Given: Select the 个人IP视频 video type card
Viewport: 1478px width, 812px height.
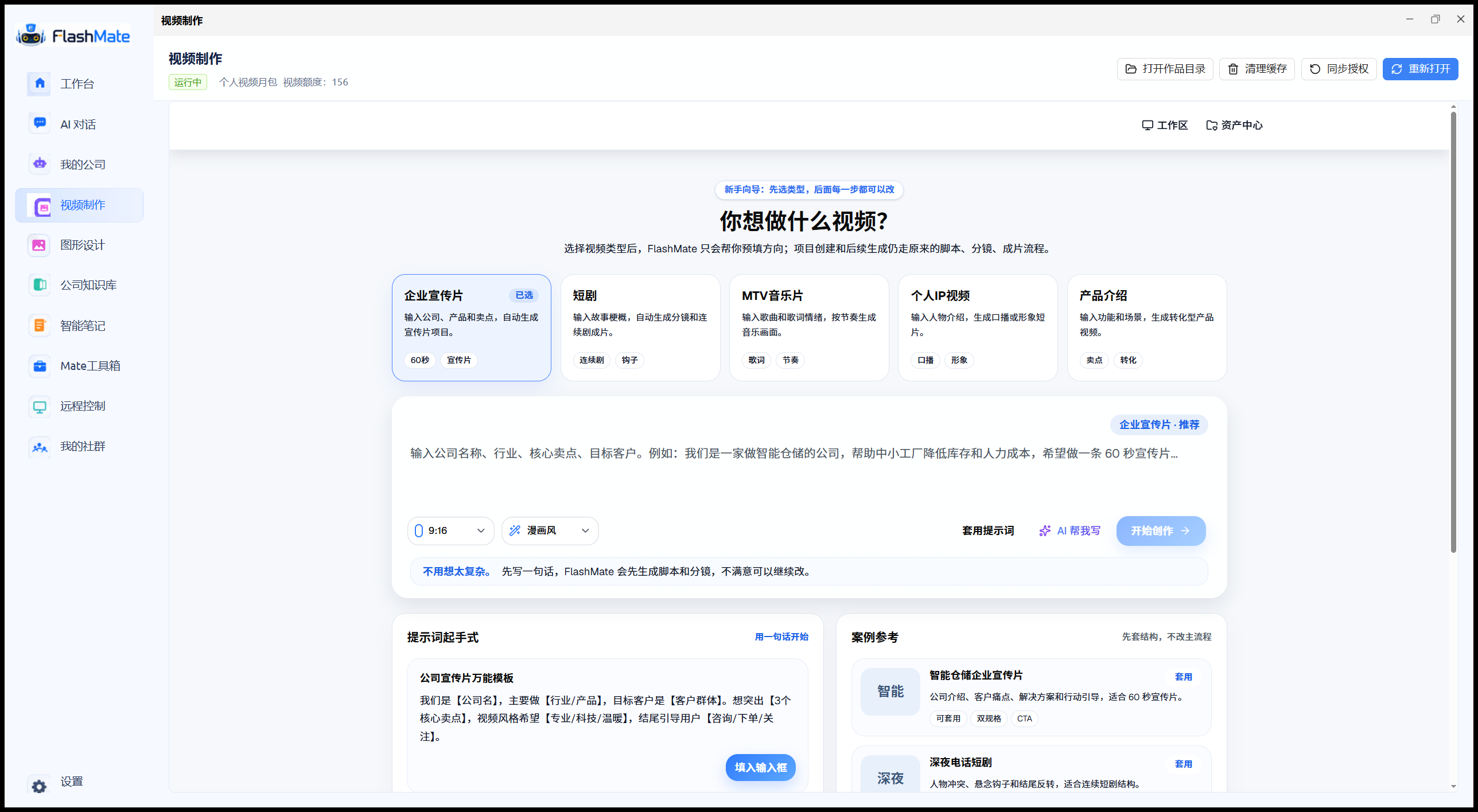Looking at the screenshot, I should pyautogui.click(x=977, y=327).
